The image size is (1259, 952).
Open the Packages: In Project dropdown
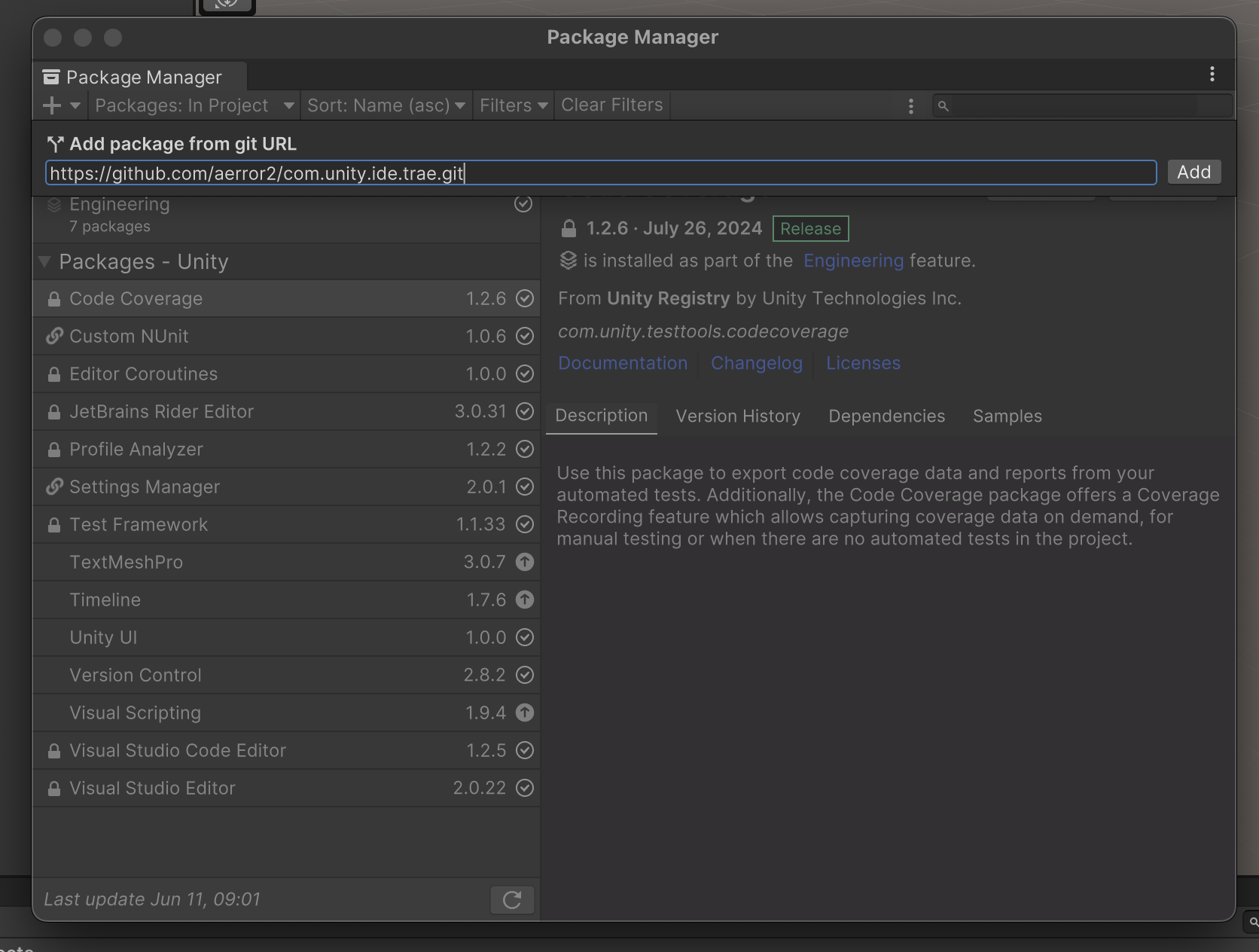[194, 105]
